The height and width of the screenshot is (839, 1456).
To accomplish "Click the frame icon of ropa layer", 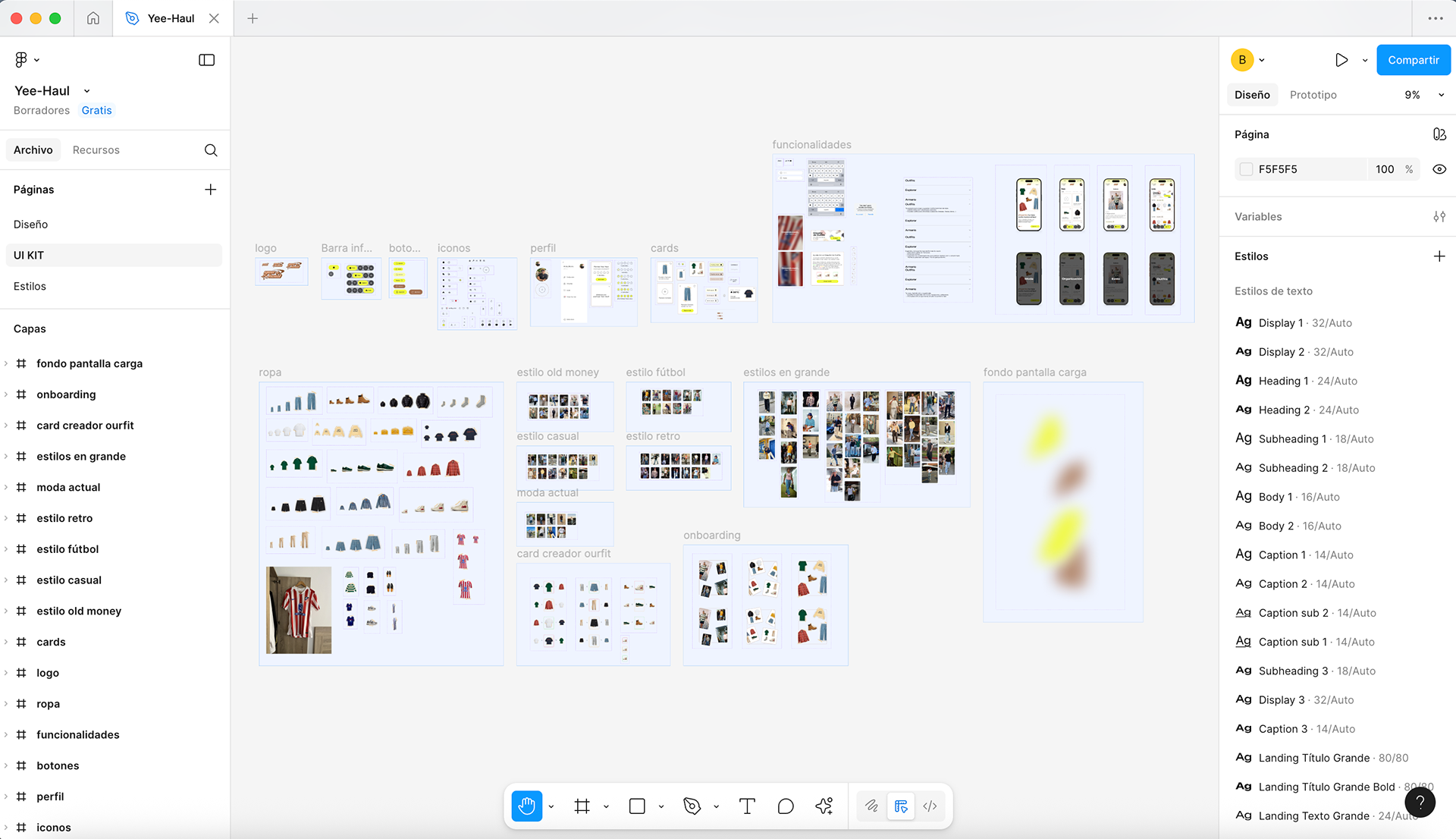I will click(x=21, y=704).
